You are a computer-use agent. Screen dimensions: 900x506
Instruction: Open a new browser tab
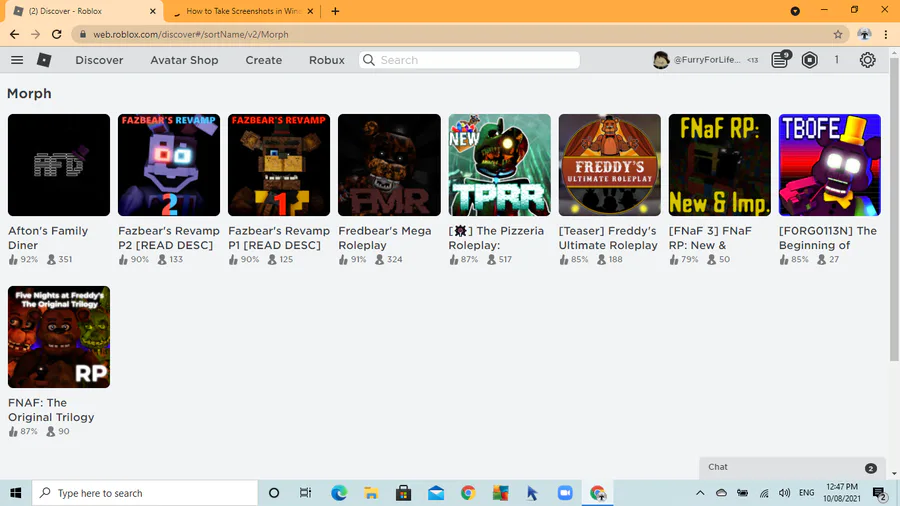point(335,11)
